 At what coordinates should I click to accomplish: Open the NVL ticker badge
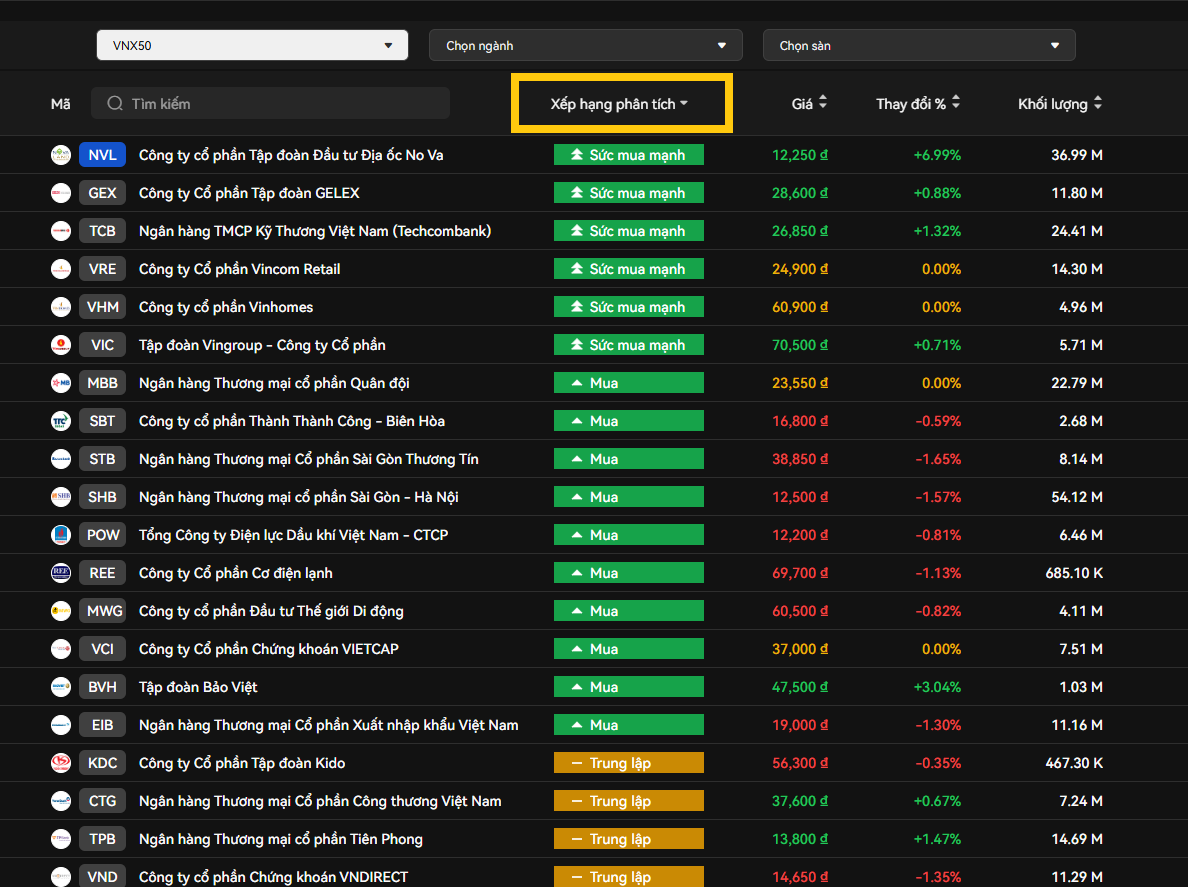pyautogui.click(x=102, y=155)
